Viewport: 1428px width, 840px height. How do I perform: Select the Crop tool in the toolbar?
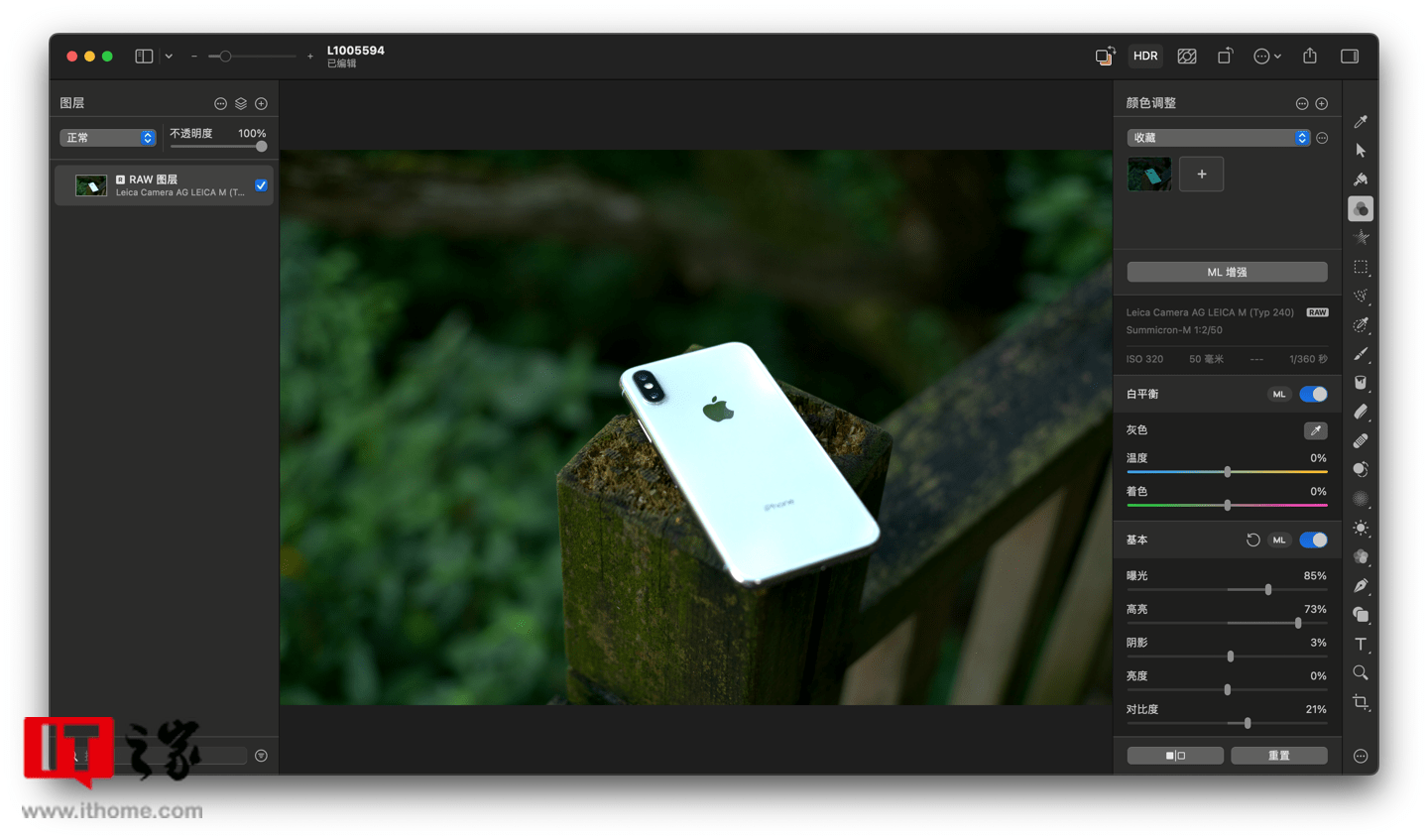point(1361,702)
